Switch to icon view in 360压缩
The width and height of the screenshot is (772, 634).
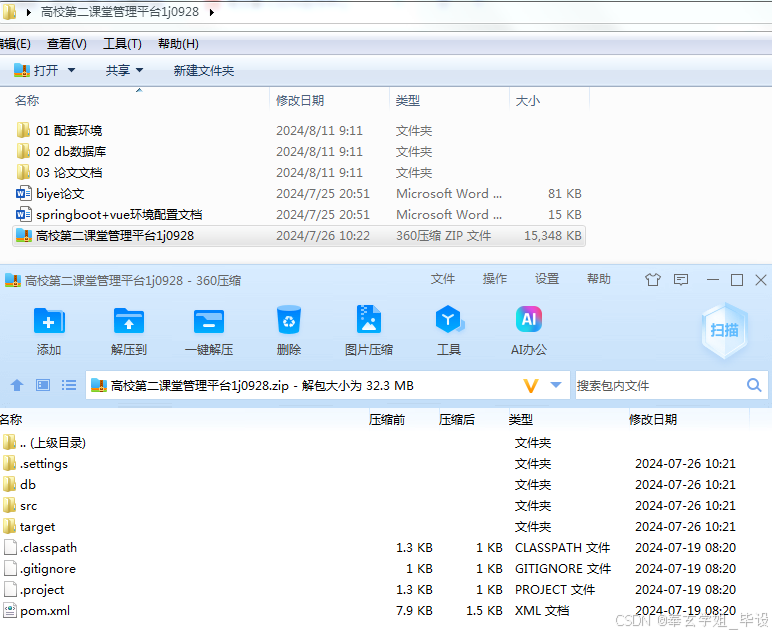point(43,385)
